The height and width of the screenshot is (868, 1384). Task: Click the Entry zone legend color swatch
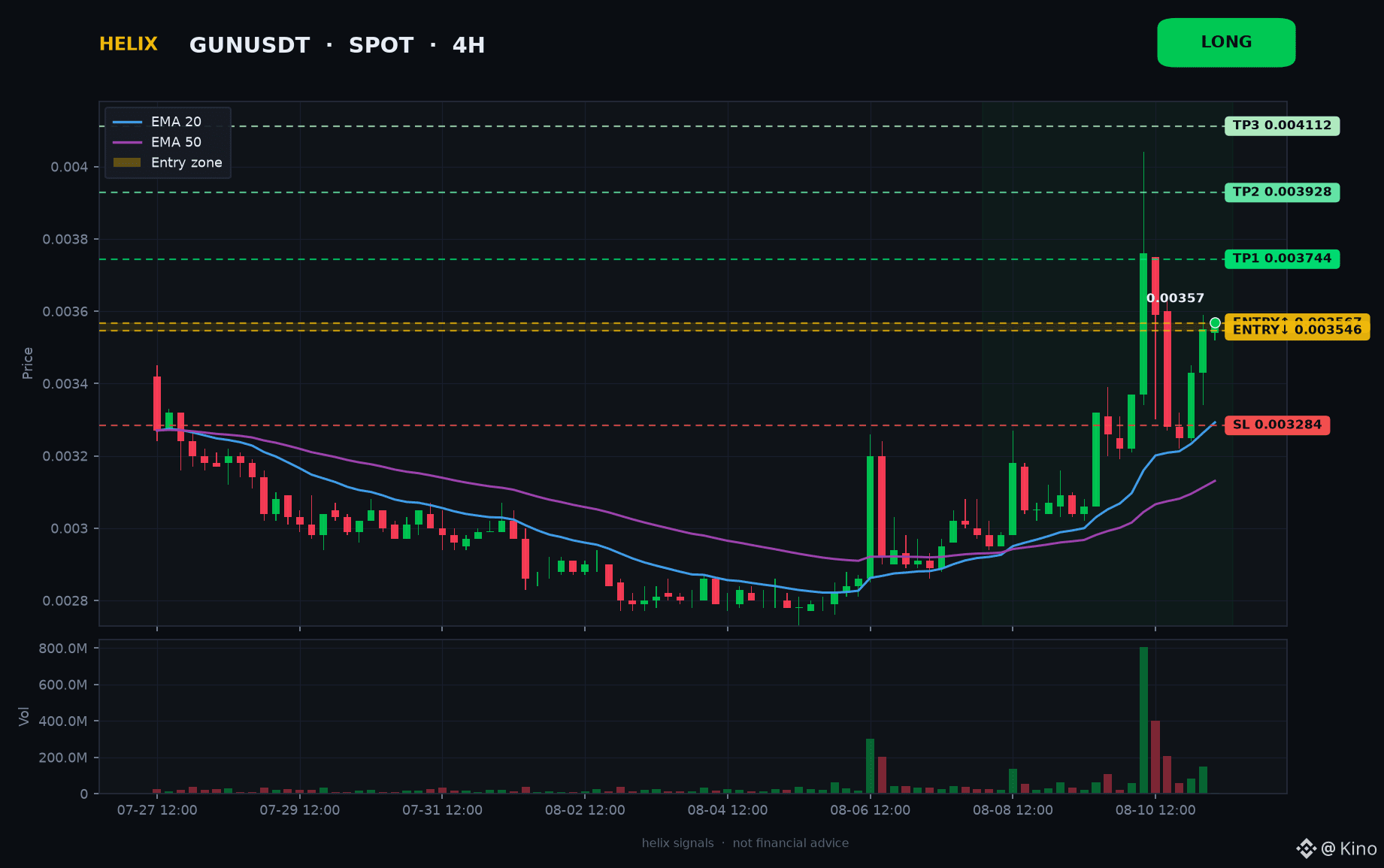(127, 162)
